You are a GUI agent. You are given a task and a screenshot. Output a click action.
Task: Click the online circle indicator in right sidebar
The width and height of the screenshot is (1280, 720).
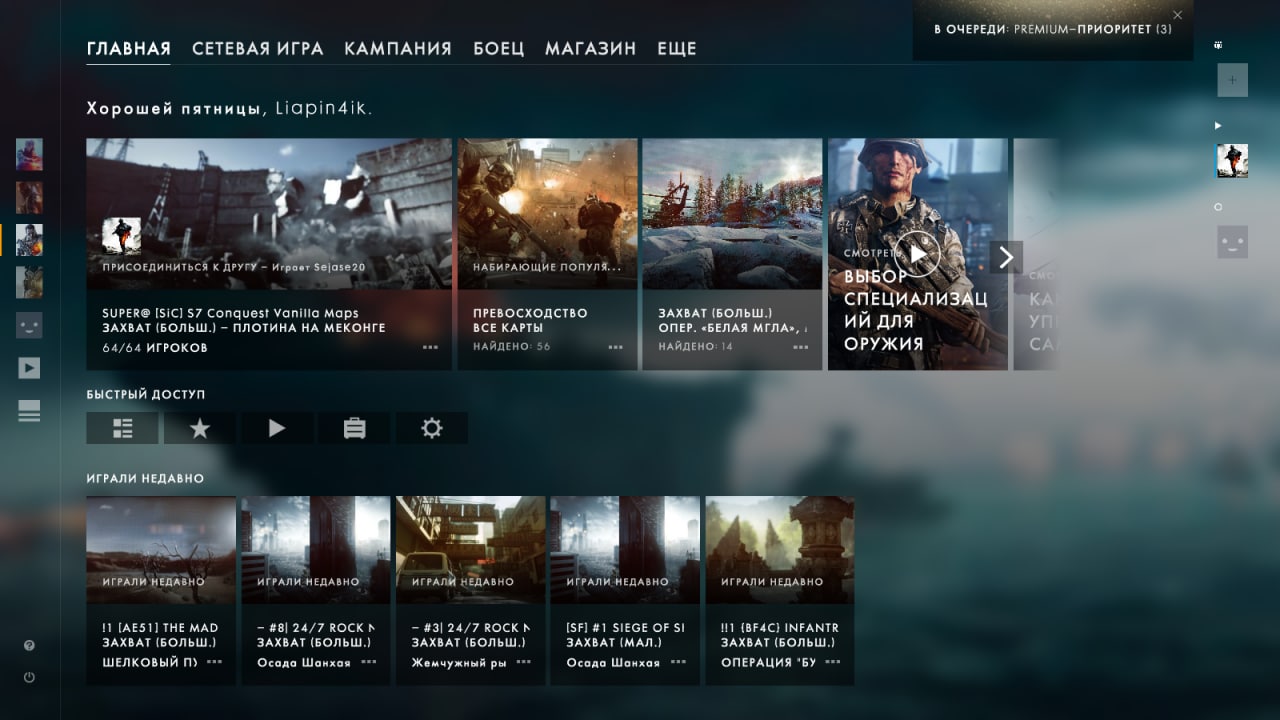[x=1218, y=207]
